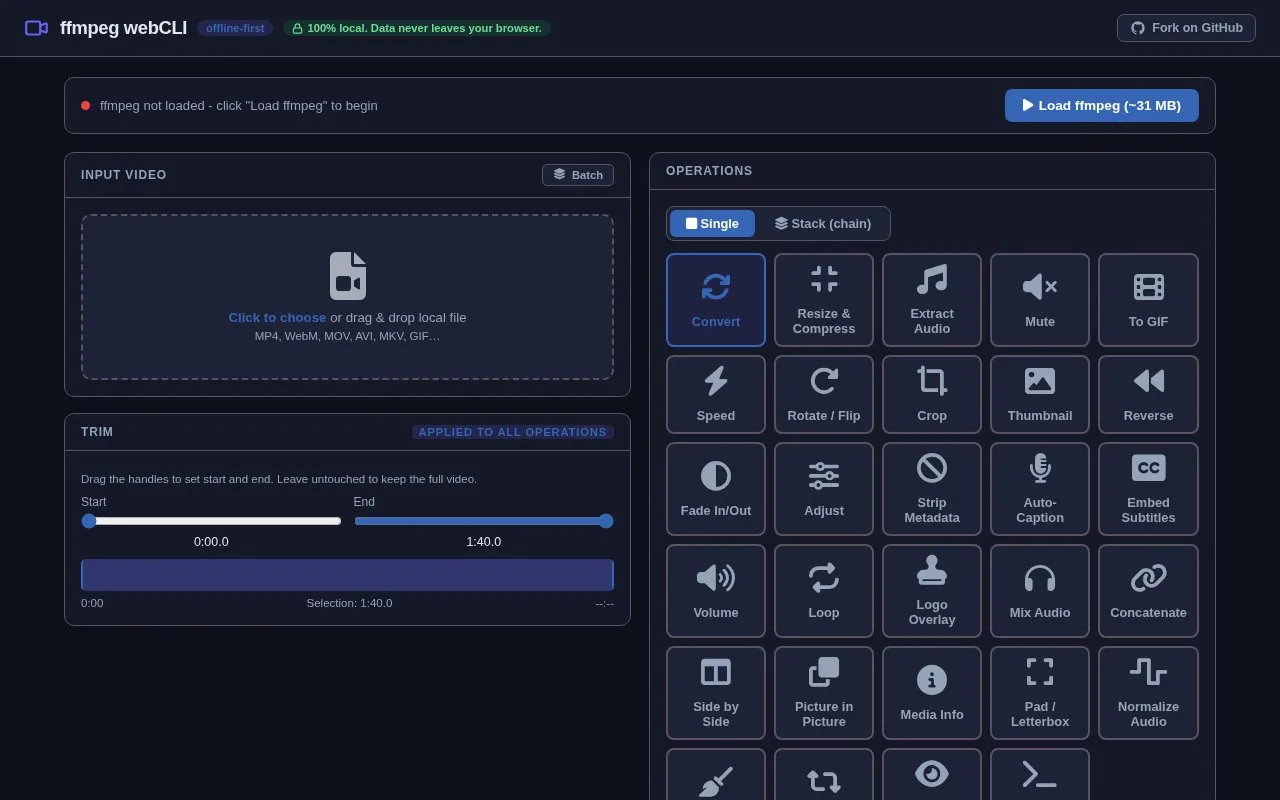The image size is (1280, 800).
Task: Select the Speed operation
Action: (716, 394)
